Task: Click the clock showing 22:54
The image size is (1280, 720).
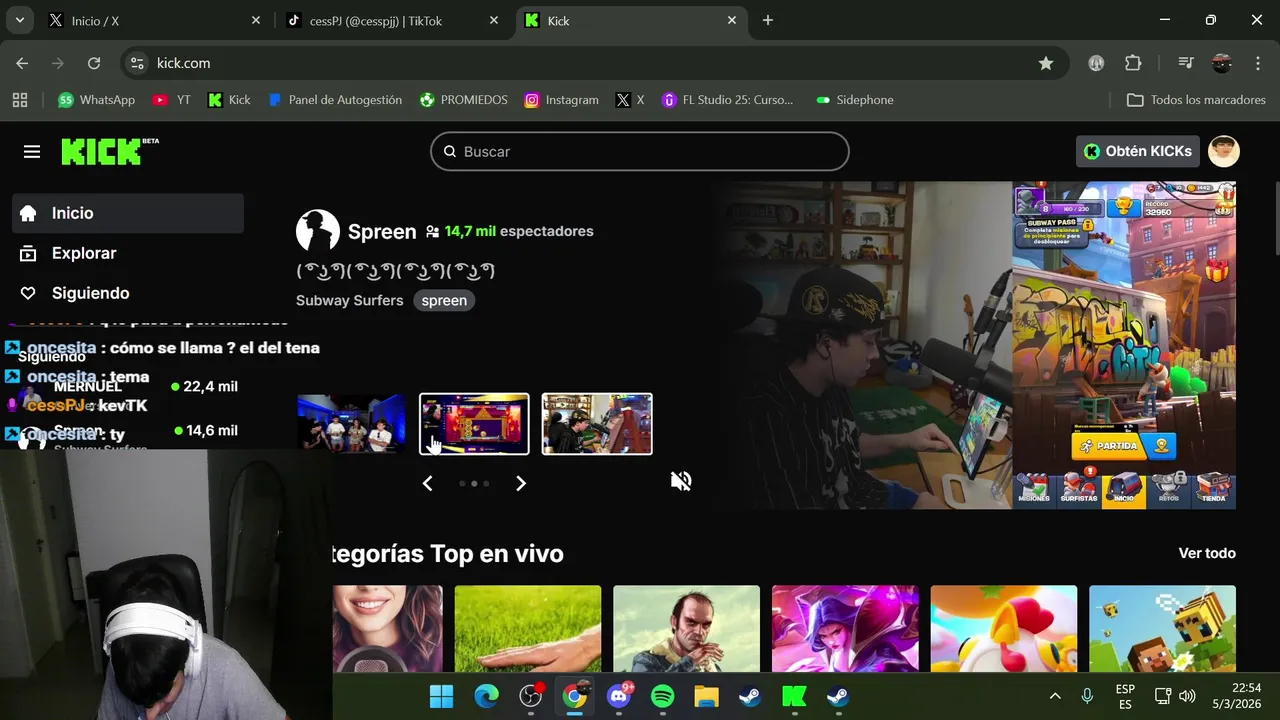Action: click(1247, 688)
